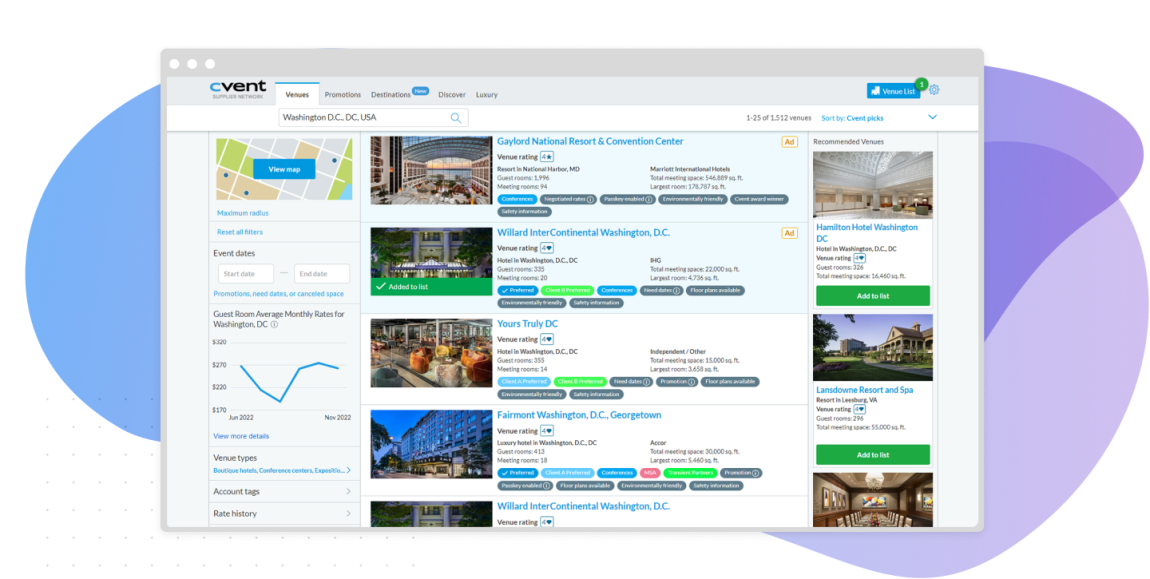Click the info icon on Gaylord's Passkey enabled tag

[x=648, y=199]
